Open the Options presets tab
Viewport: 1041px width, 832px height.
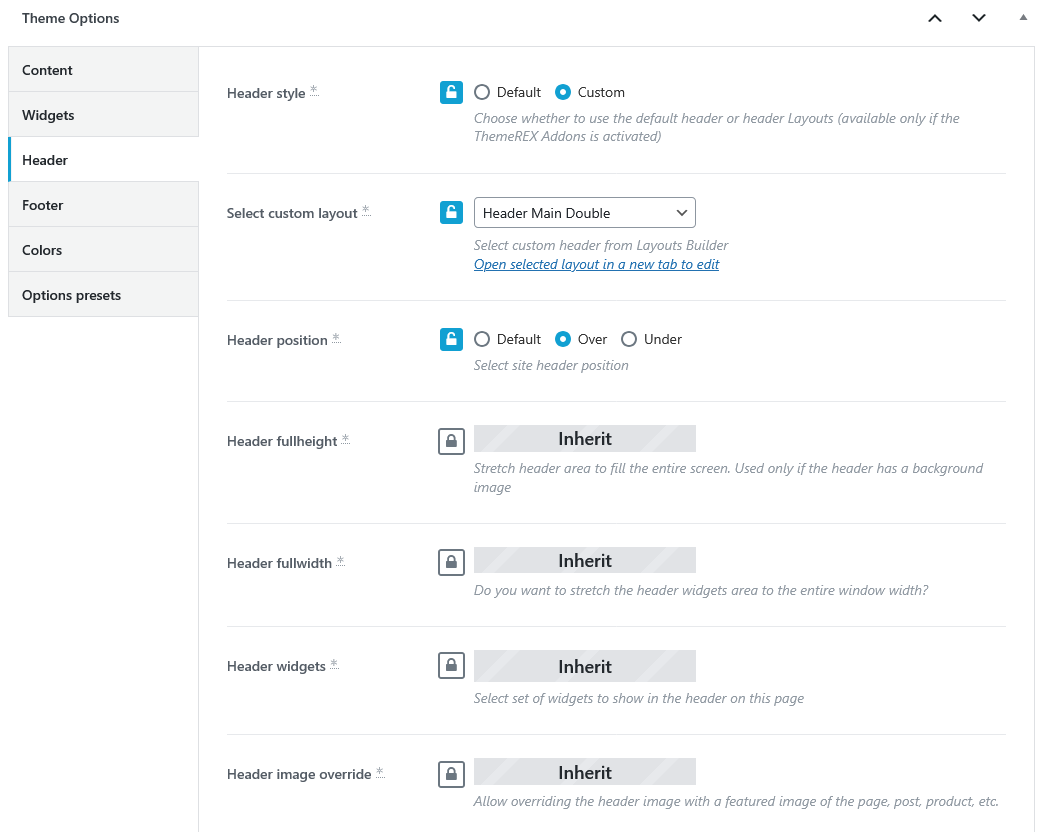[104, 295]
